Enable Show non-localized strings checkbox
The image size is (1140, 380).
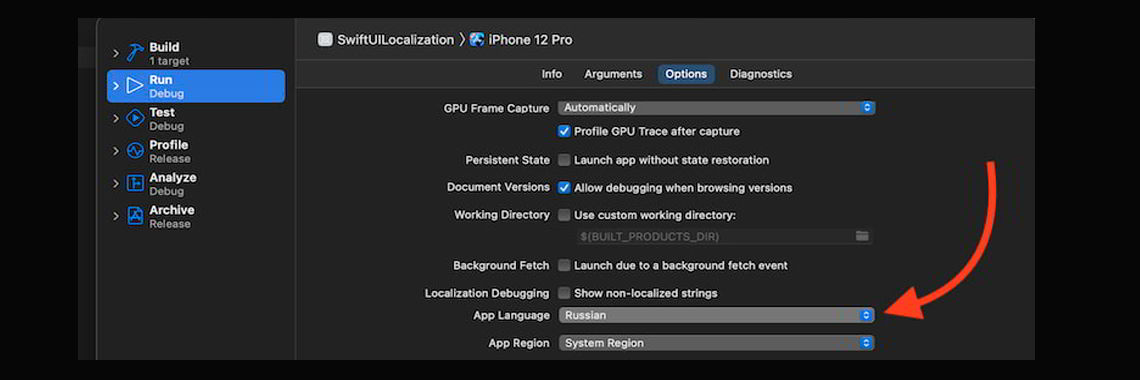point(563,294)
